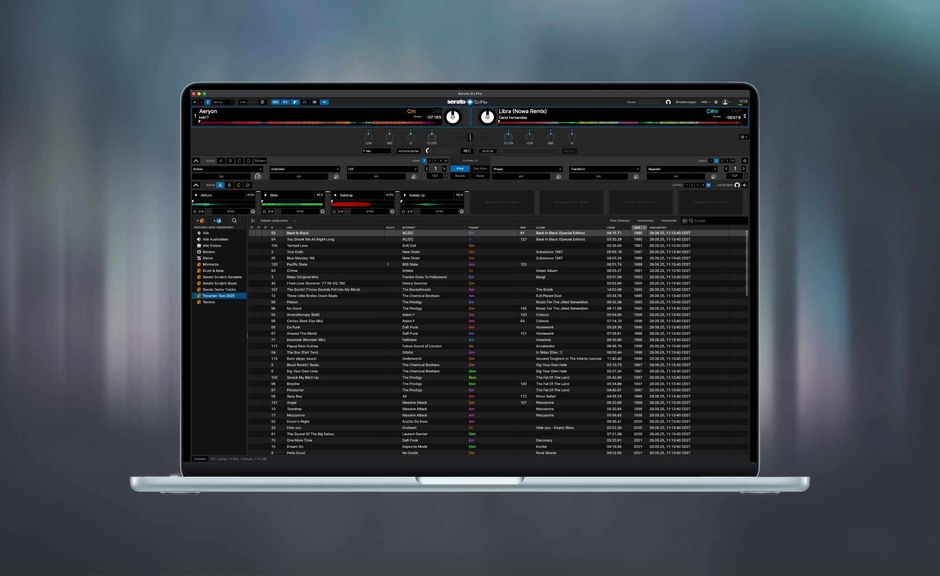Click the left deck FILTER knob
The image size is (940, 576).
[x=432, y=137]
